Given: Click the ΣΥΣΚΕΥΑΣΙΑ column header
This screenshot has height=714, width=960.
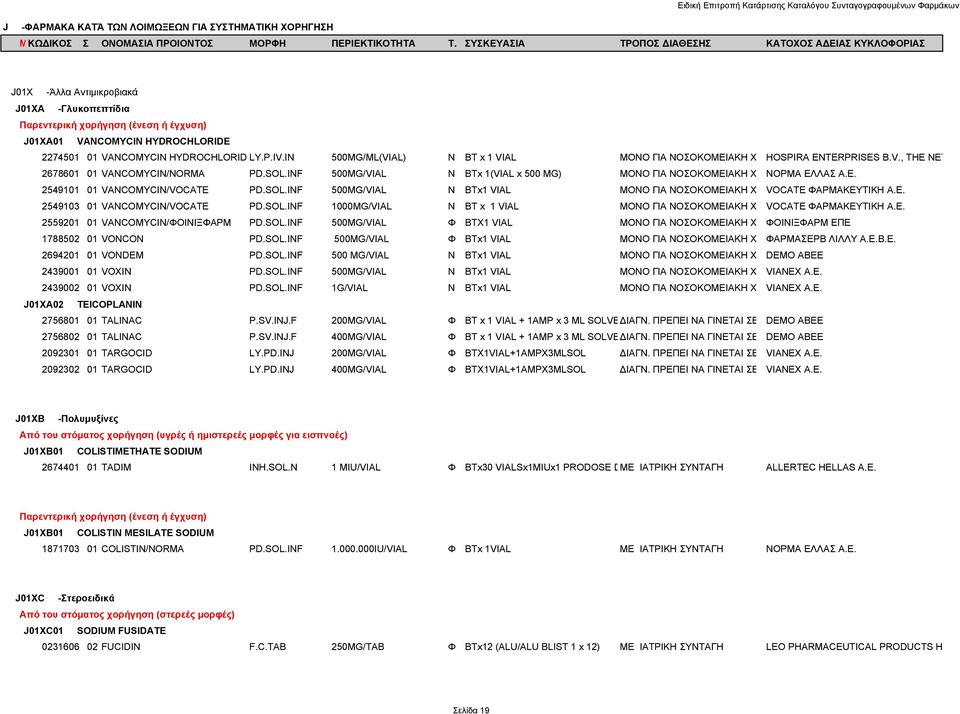Looking at the screenshot, I should click(x=494, y=43).
